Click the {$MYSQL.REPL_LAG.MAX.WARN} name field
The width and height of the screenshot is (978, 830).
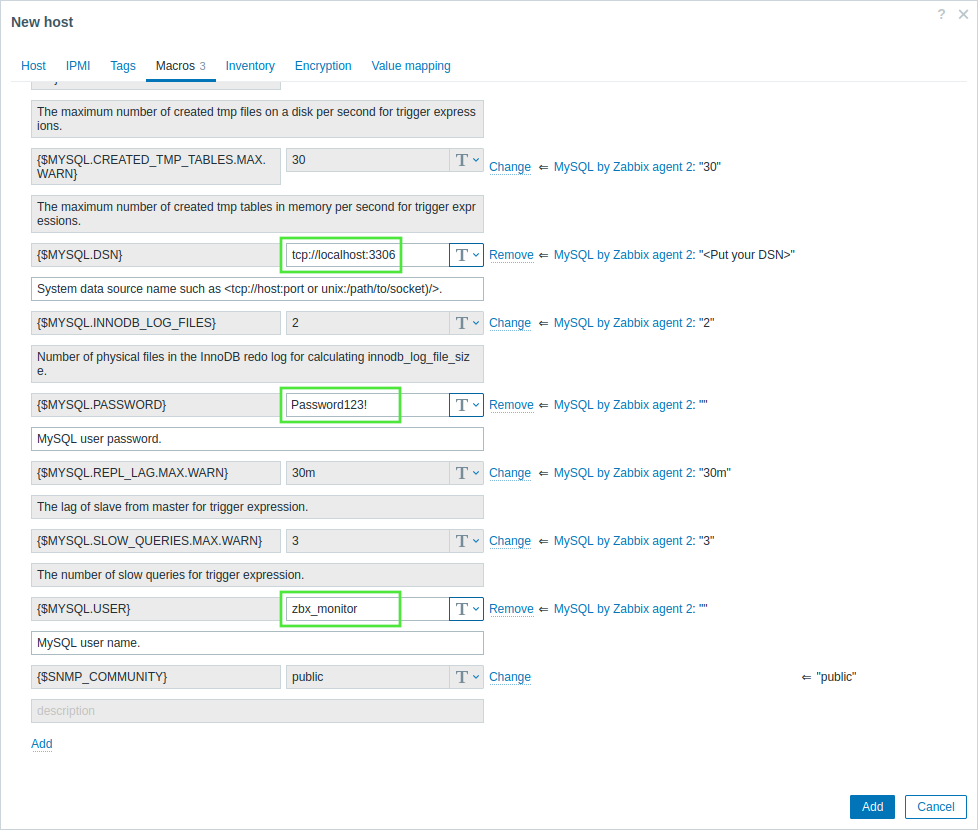[x=156, y=473]
